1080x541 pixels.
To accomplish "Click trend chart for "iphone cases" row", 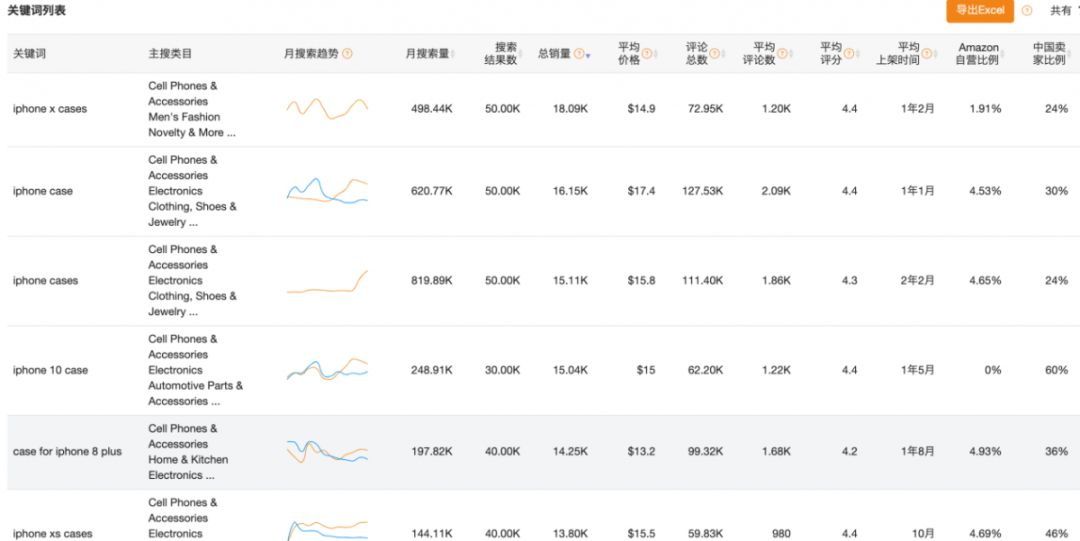I will click(x=327, y=281).
